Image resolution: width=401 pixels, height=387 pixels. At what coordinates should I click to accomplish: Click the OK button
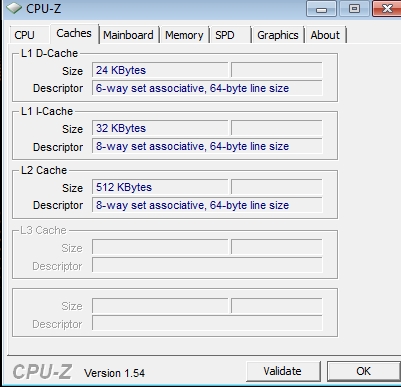(x=363, y=371)
